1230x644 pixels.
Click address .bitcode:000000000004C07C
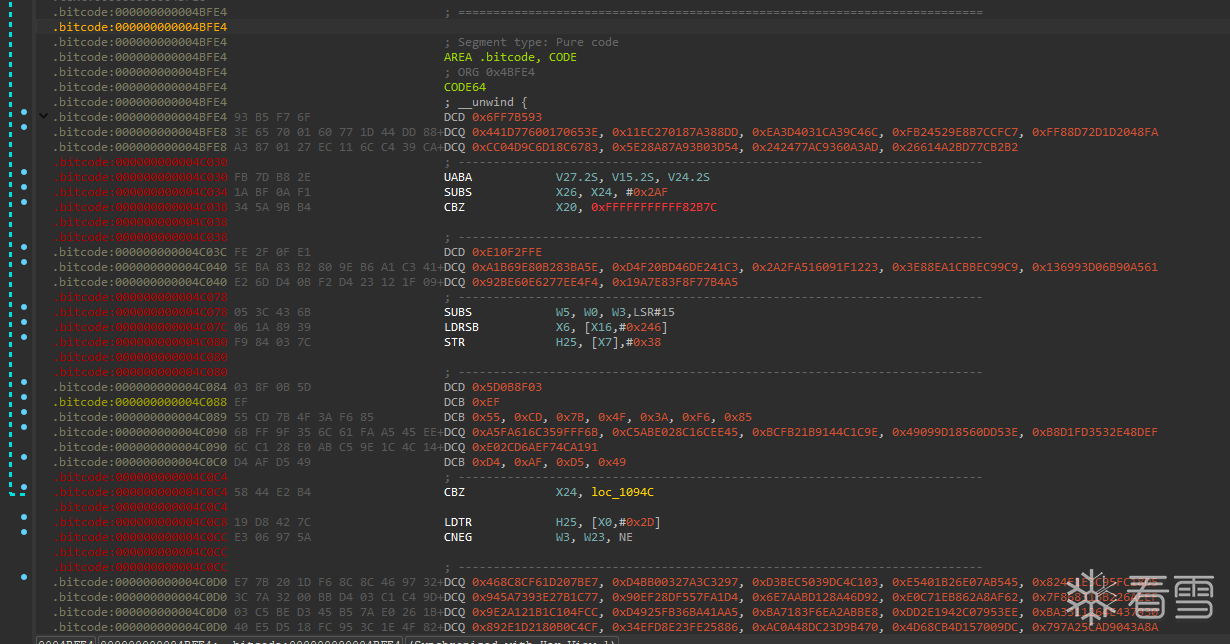[x=140, y=327]
